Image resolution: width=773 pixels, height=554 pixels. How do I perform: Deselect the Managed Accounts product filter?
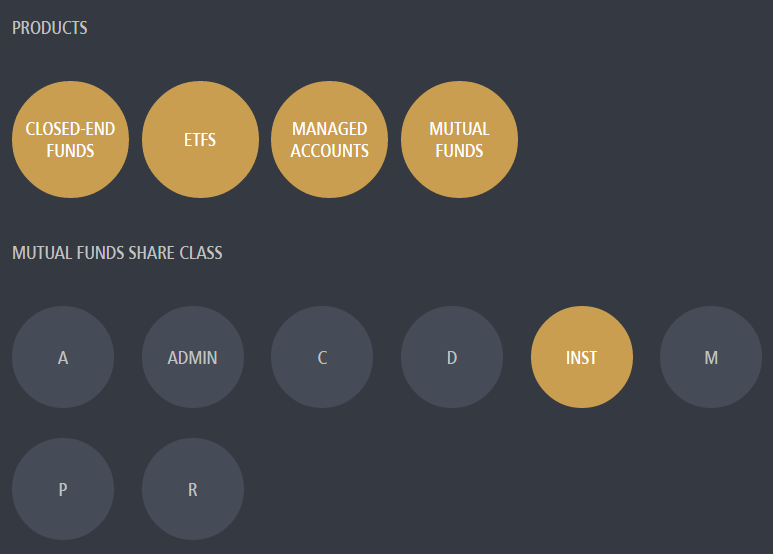coord(330,140)
